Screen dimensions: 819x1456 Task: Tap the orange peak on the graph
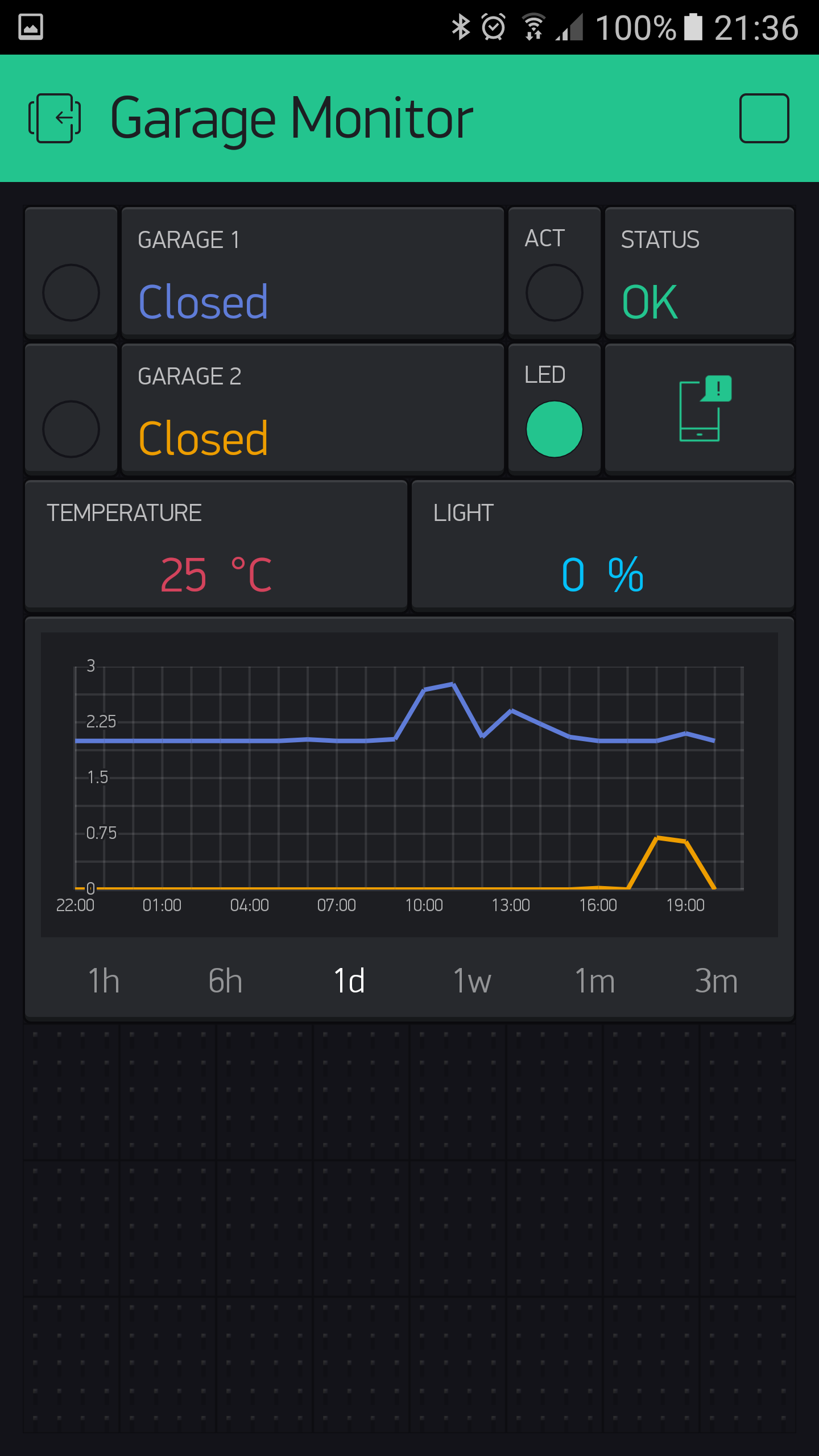(x=658, y=838)
